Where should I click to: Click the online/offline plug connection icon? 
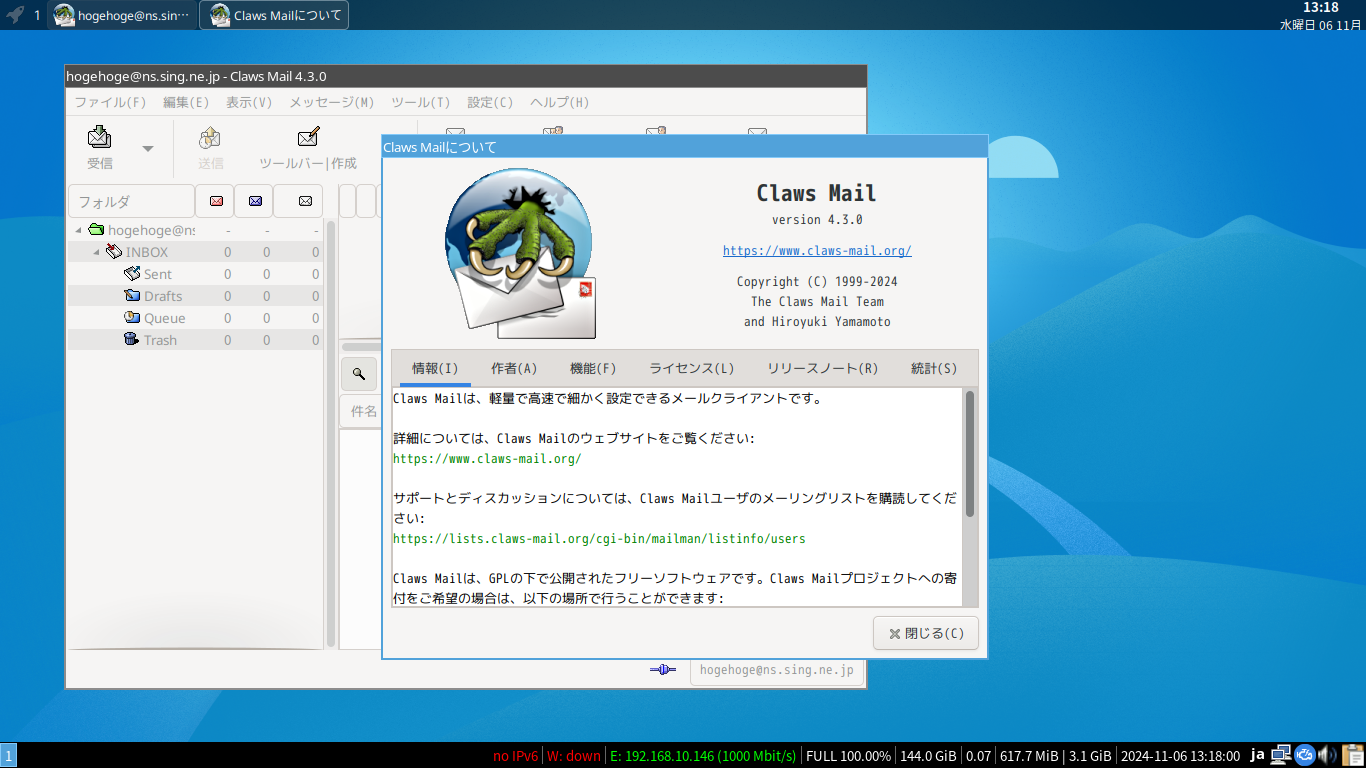click(x=663, y=670)
